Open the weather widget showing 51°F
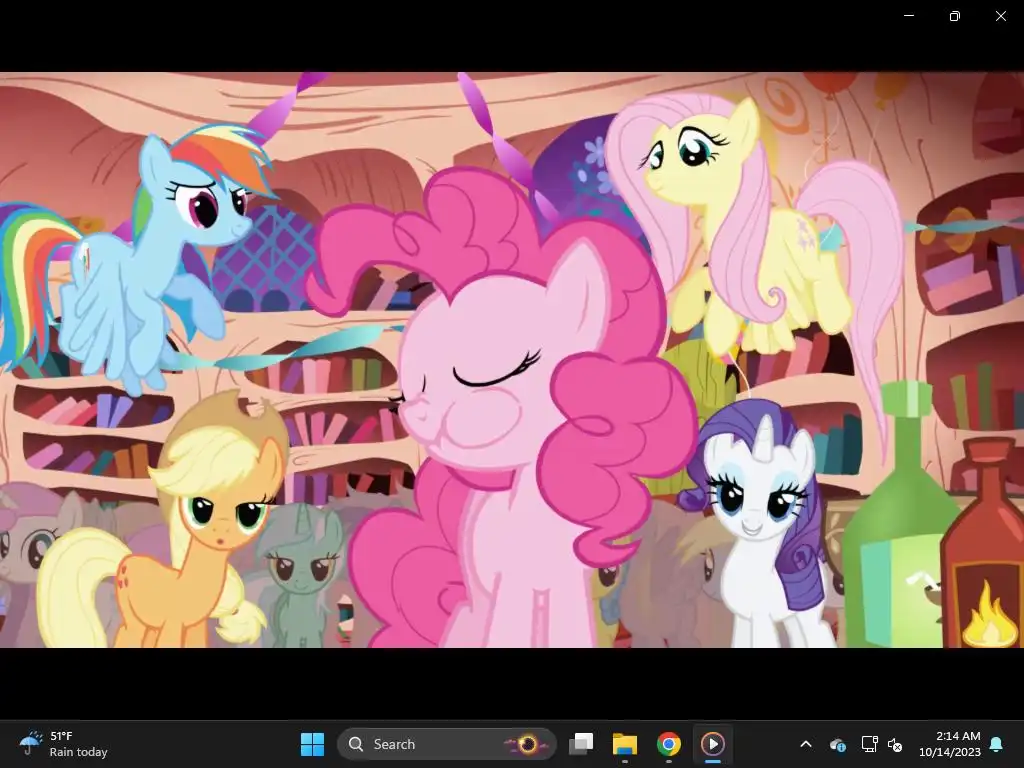Screen dimensions: 1024x768 point(63,744)
